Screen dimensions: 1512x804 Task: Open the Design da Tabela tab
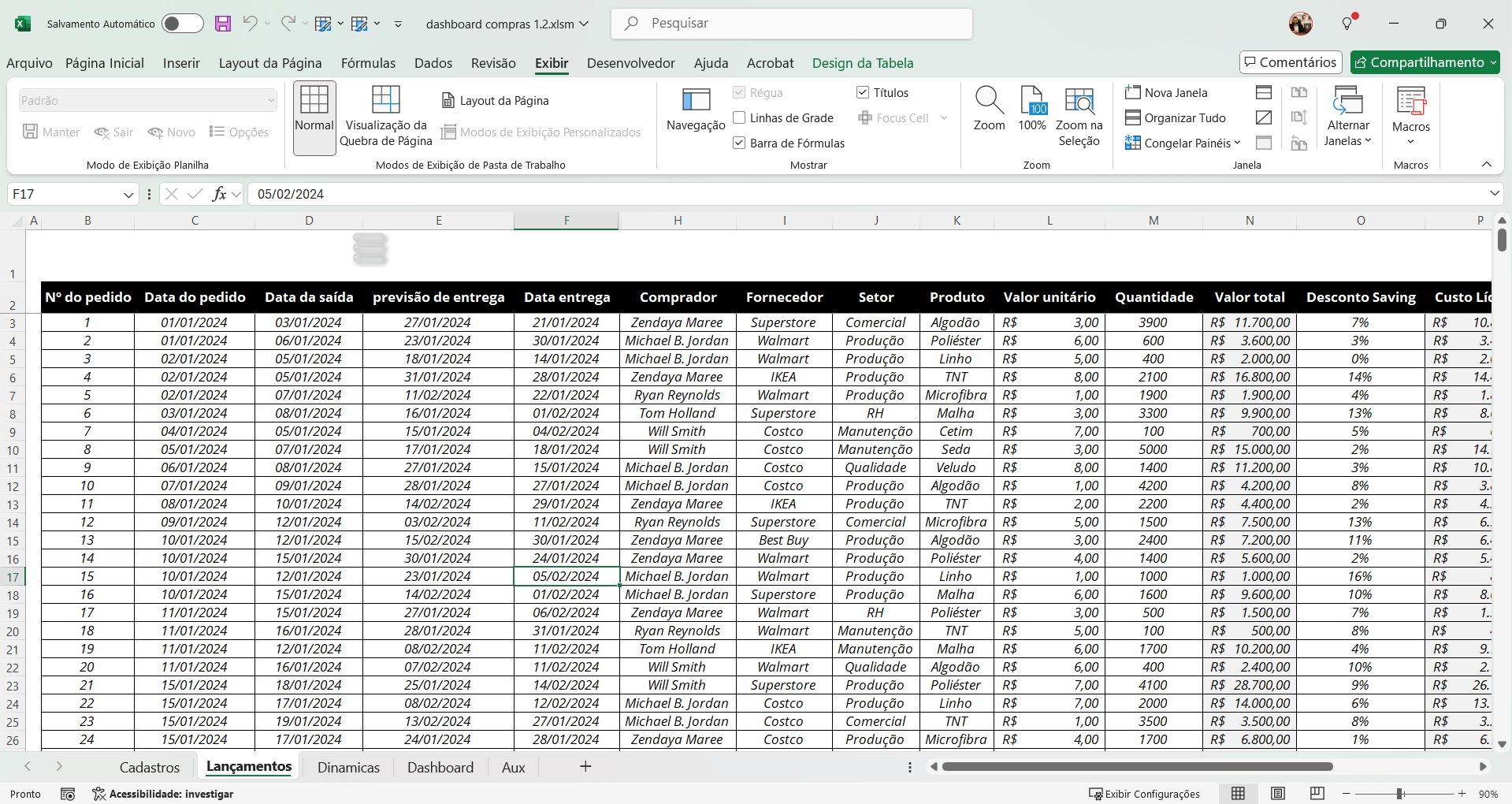(863, 63)
